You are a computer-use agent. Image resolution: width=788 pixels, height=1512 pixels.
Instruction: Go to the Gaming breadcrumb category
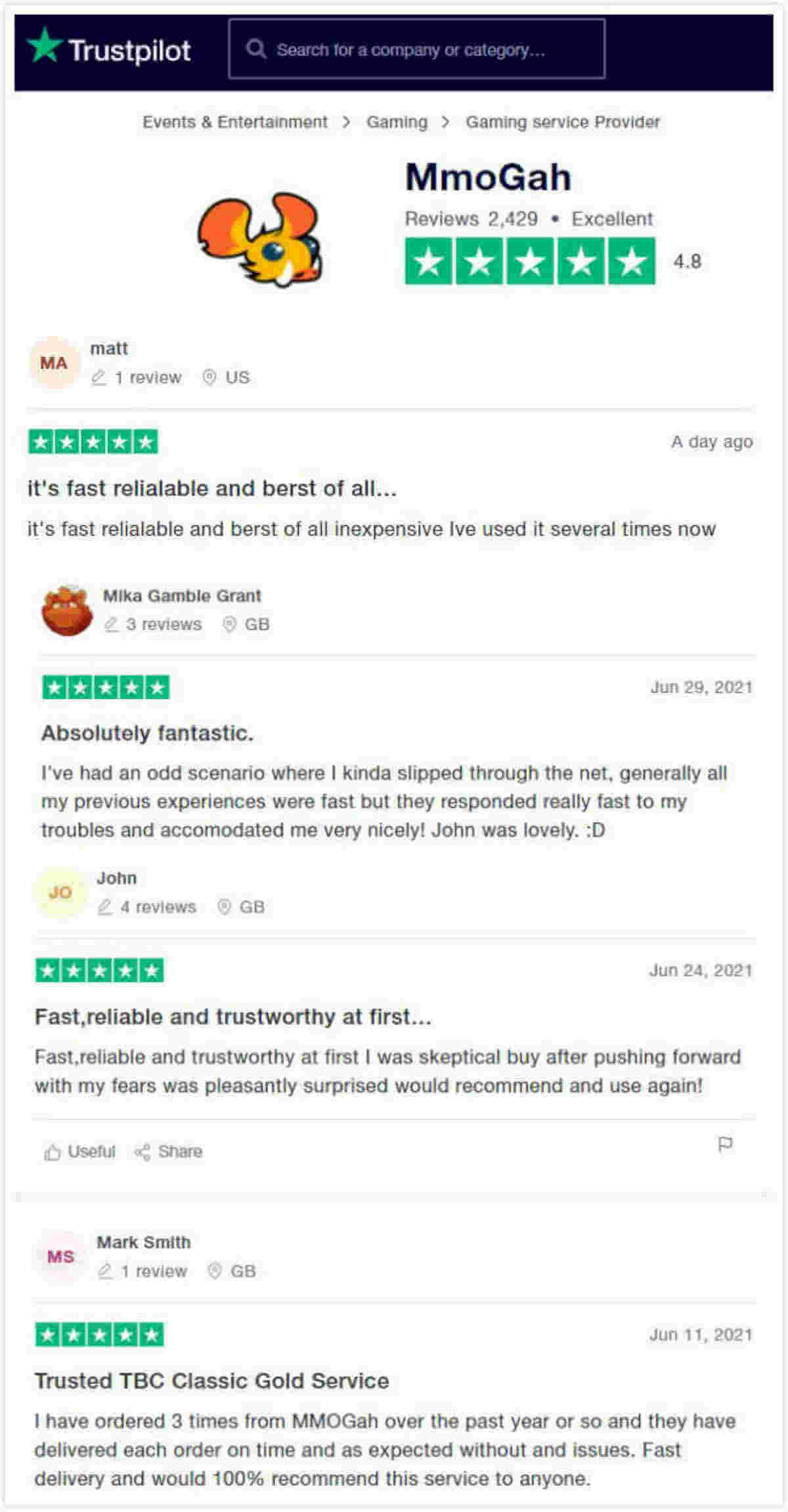pyautogui.click(x=397, y=122)
